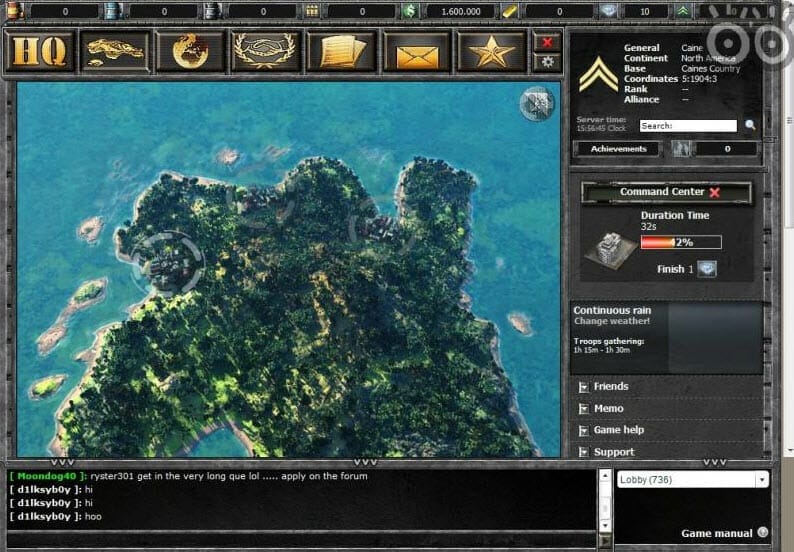Open the Lobby (736) chat dropdown

click(x=692, y=480)
